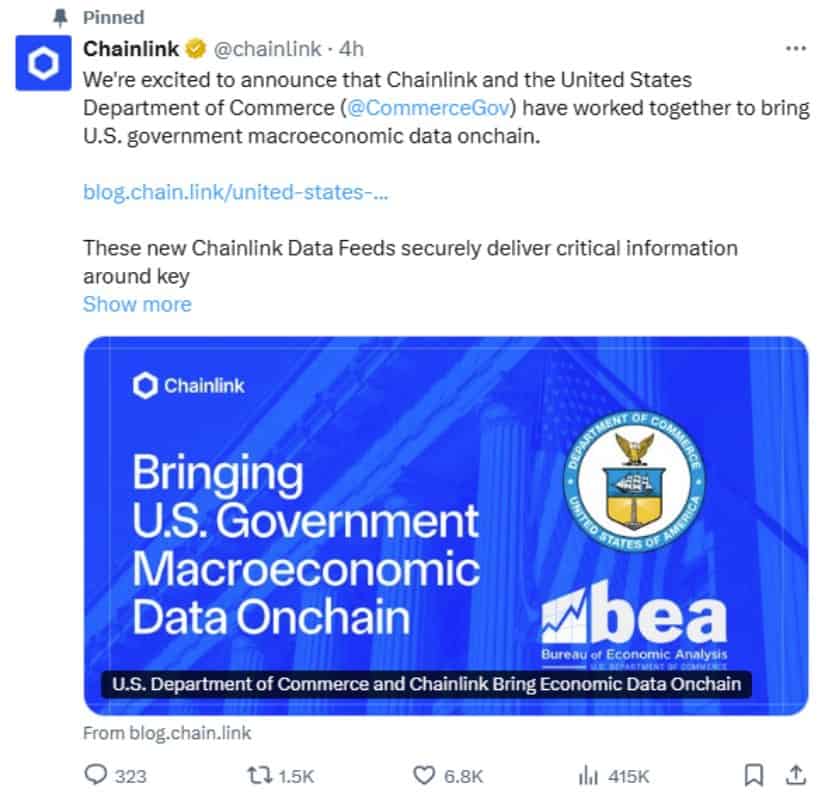This screenshot has width=825, height=801.
Task: Open the three-dot more options menu
Action: [x=796, y=49]
